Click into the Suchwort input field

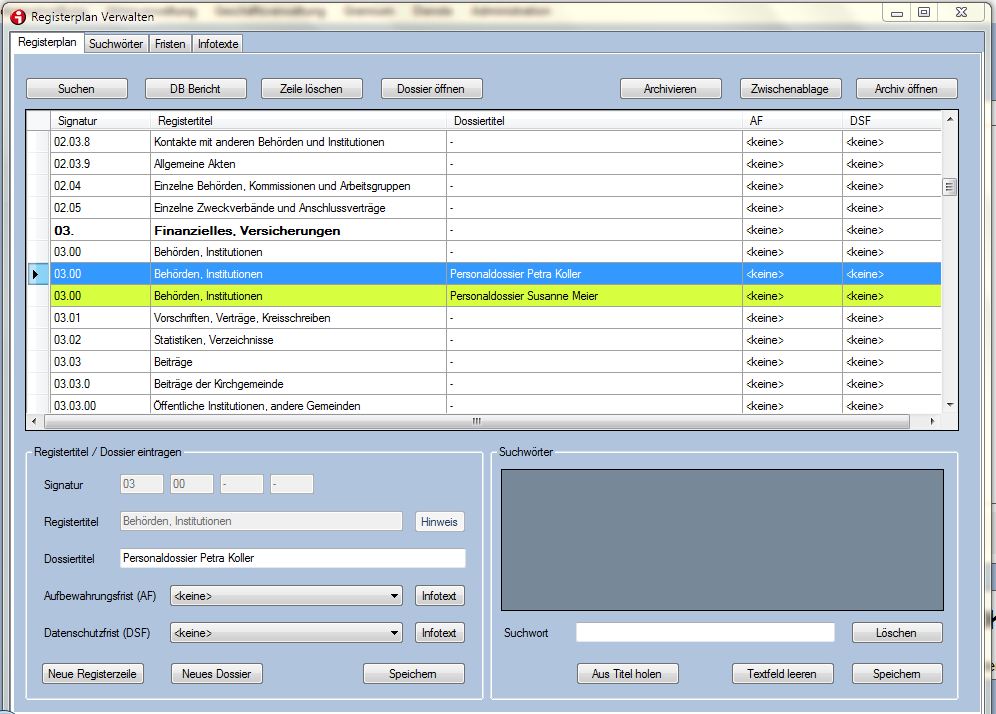pyautogui.click(x=704, y=633)
